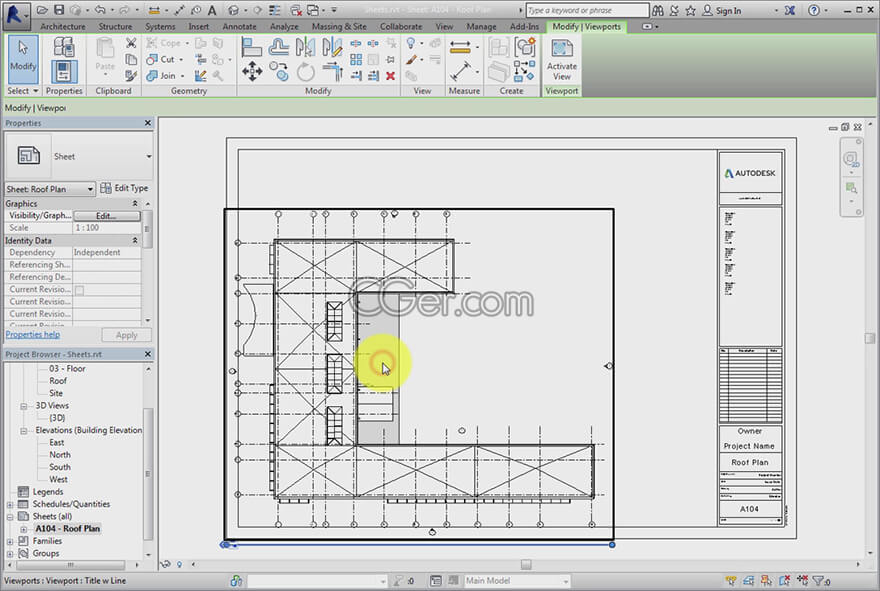Select the Site view in Project Browser

56,393
